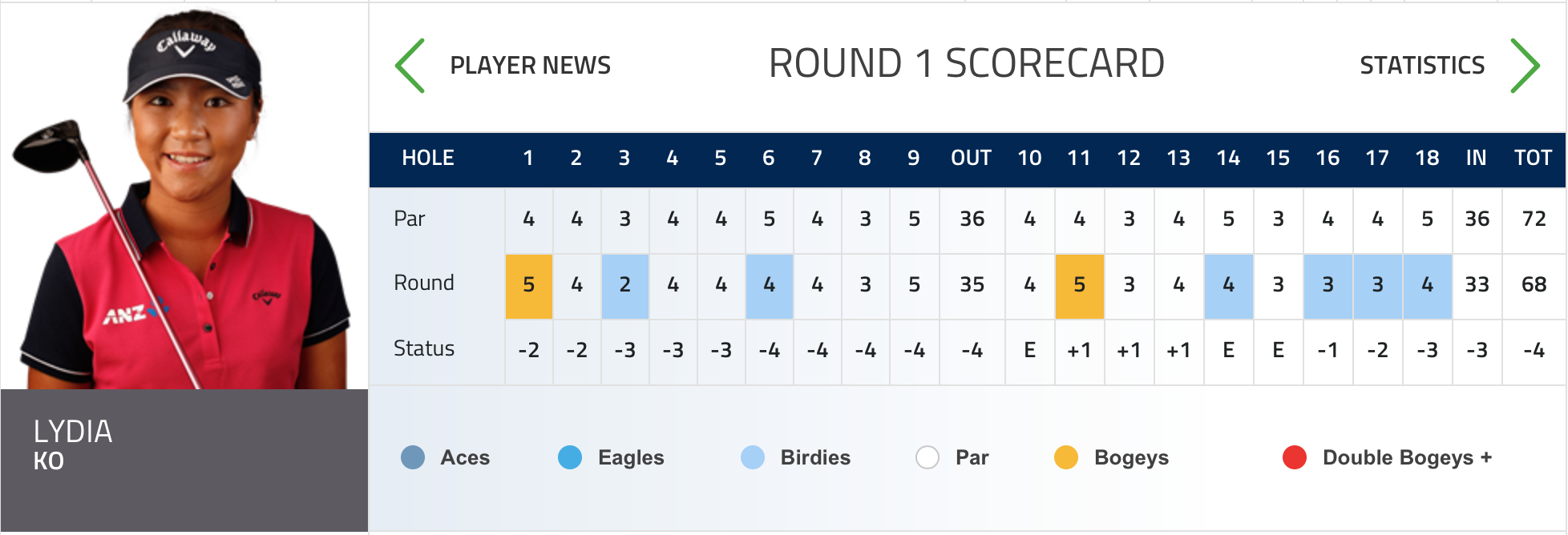
Task: Click Lydia Ko's player photo
Action: tap(184, 196)
